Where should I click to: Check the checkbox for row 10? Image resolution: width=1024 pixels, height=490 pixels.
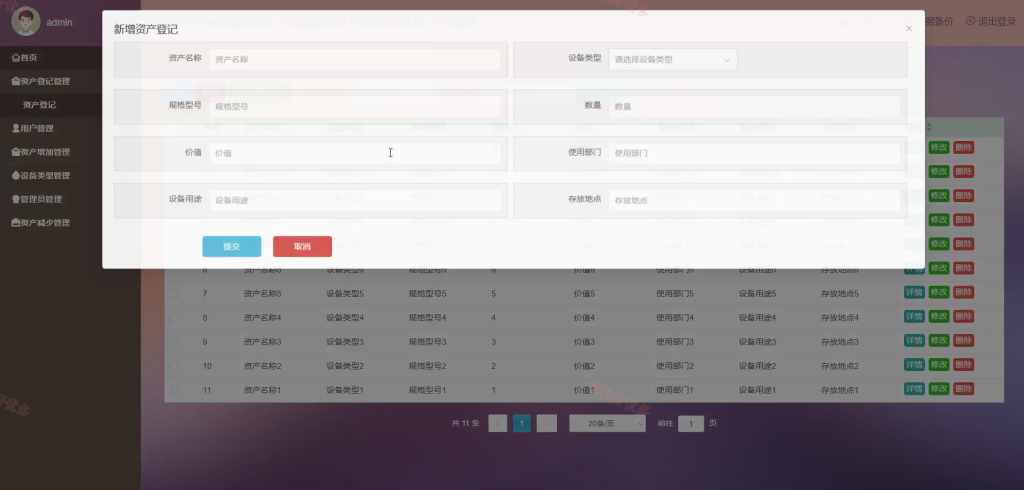pyautogui.click(x=174, y=366)
